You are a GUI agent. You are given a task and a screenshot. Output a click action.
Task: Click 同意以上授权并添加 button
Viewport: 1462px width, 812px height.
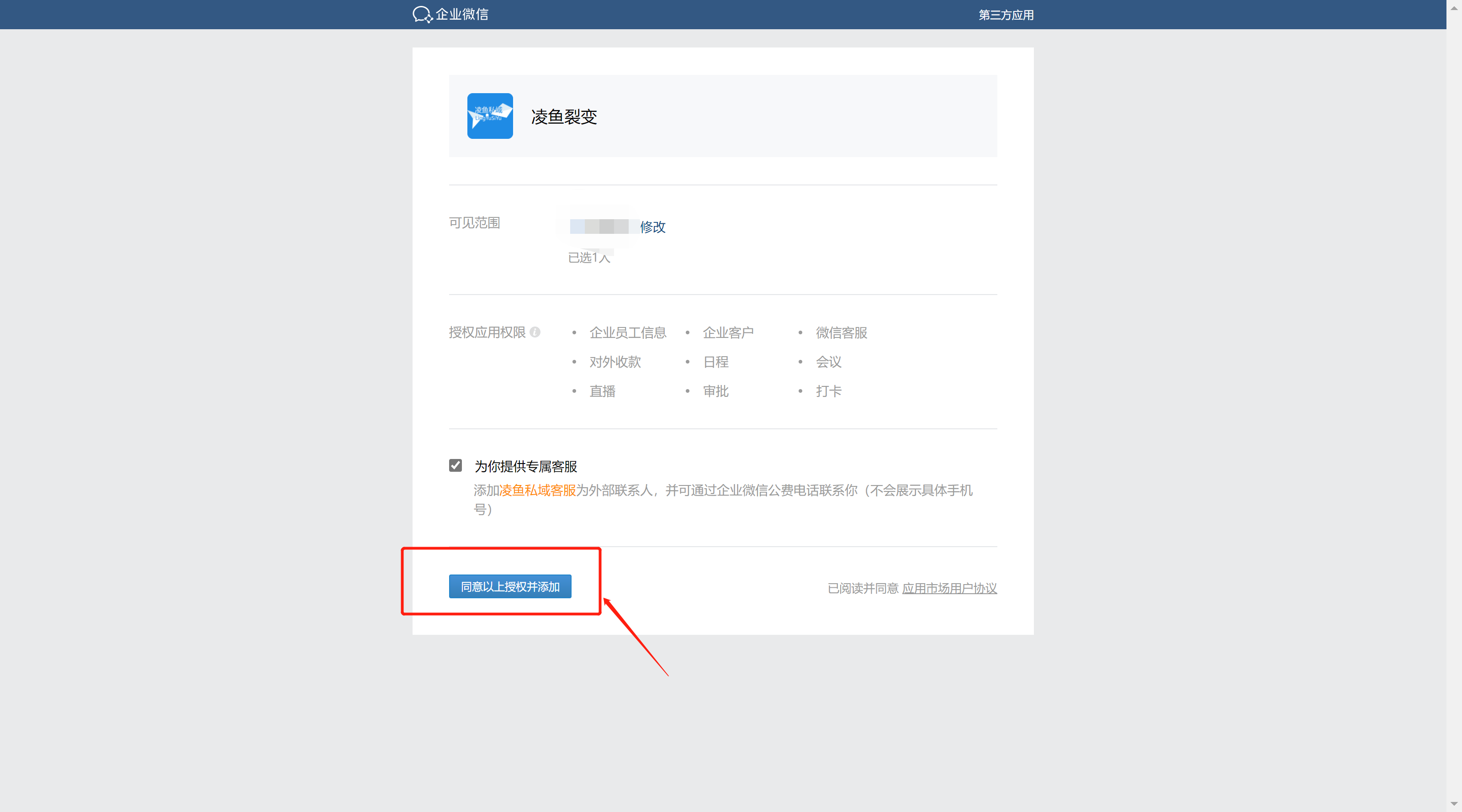pos(510,586)
